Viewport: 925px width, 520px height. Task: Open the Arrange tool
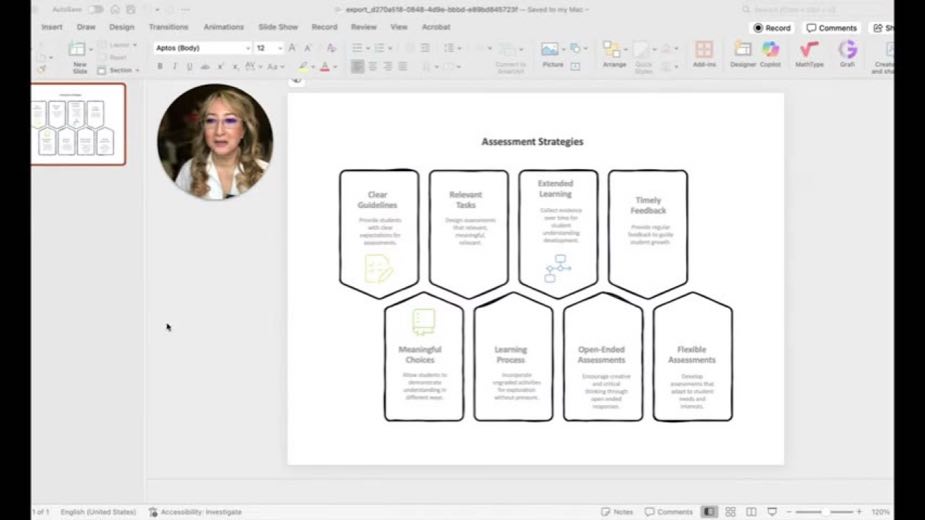point(614,54)
